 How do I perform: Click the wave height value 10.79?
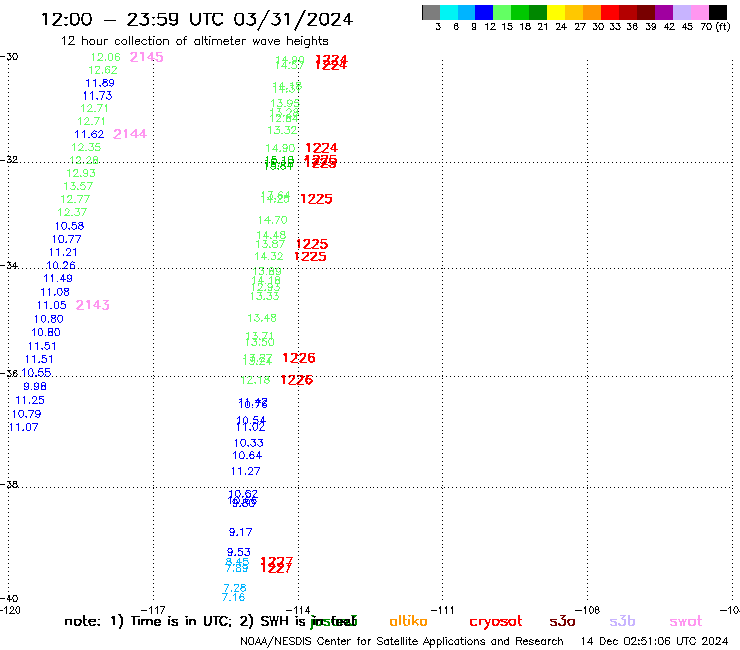(x=26, y=414)
